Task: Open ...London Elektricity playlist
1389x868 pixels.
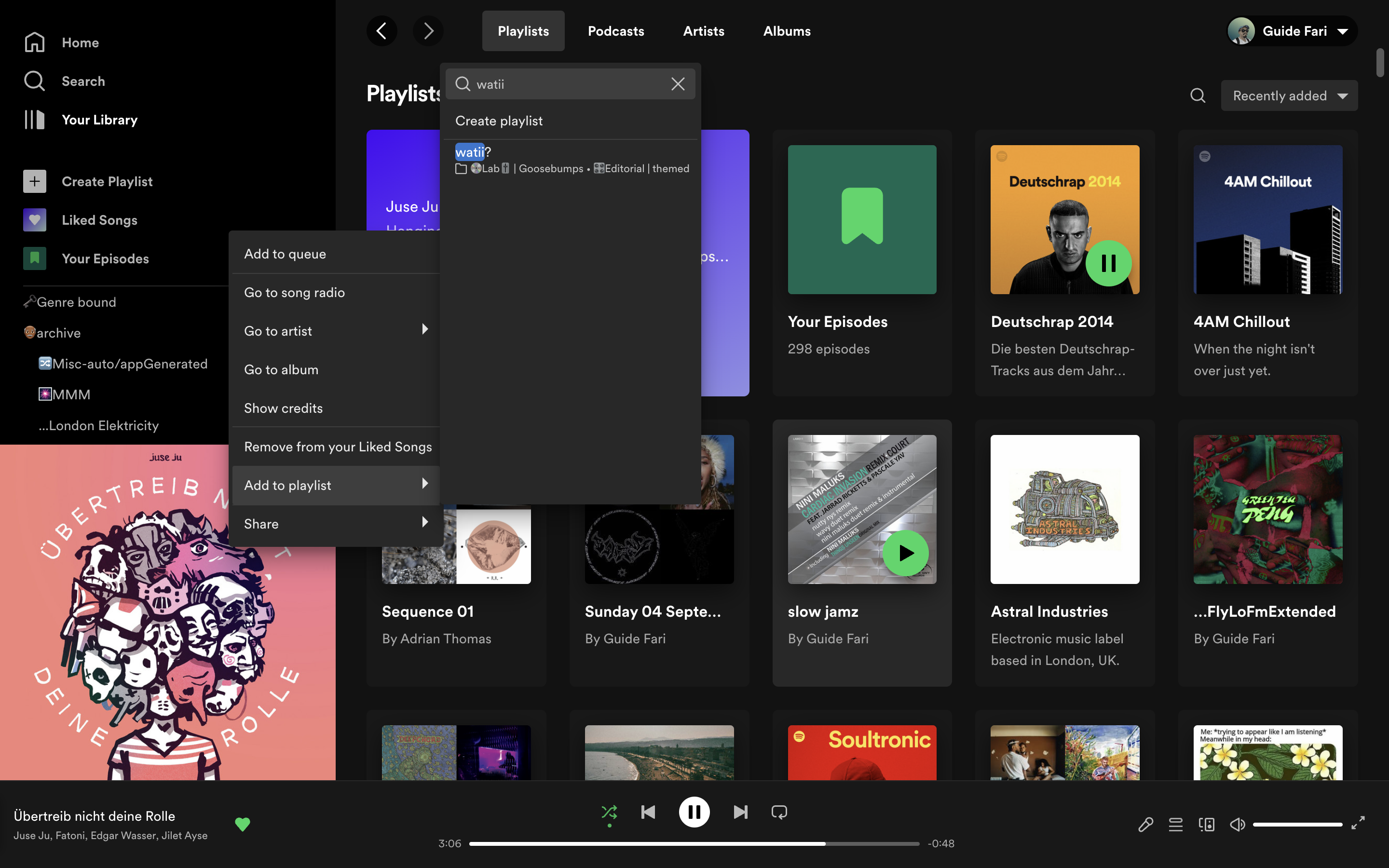Action: 99,425
